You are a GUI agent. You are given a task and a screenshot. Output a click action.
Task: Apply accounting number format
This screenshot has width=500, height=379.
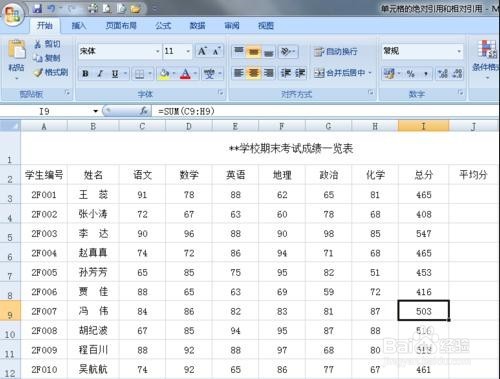tap(389, 74)
